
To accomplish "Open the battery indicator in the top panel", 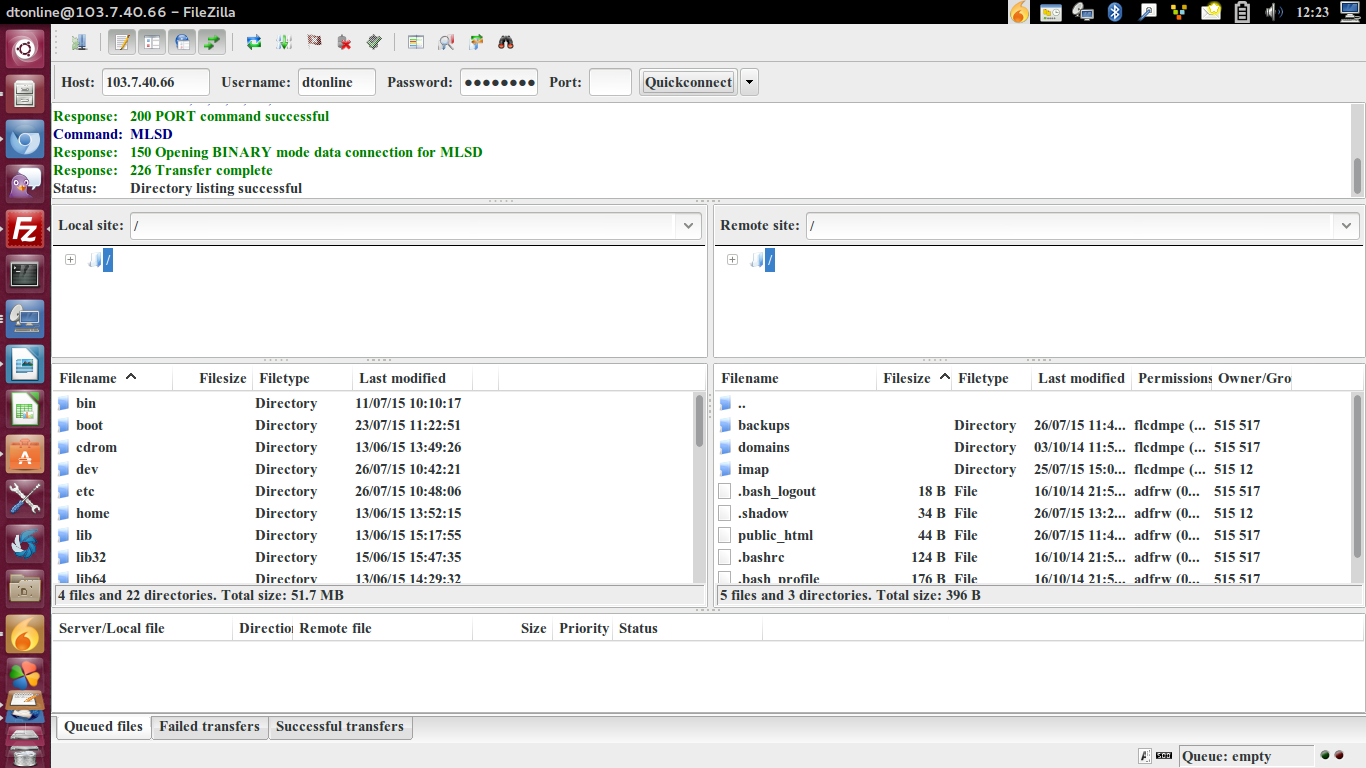I will point(1243,12).
